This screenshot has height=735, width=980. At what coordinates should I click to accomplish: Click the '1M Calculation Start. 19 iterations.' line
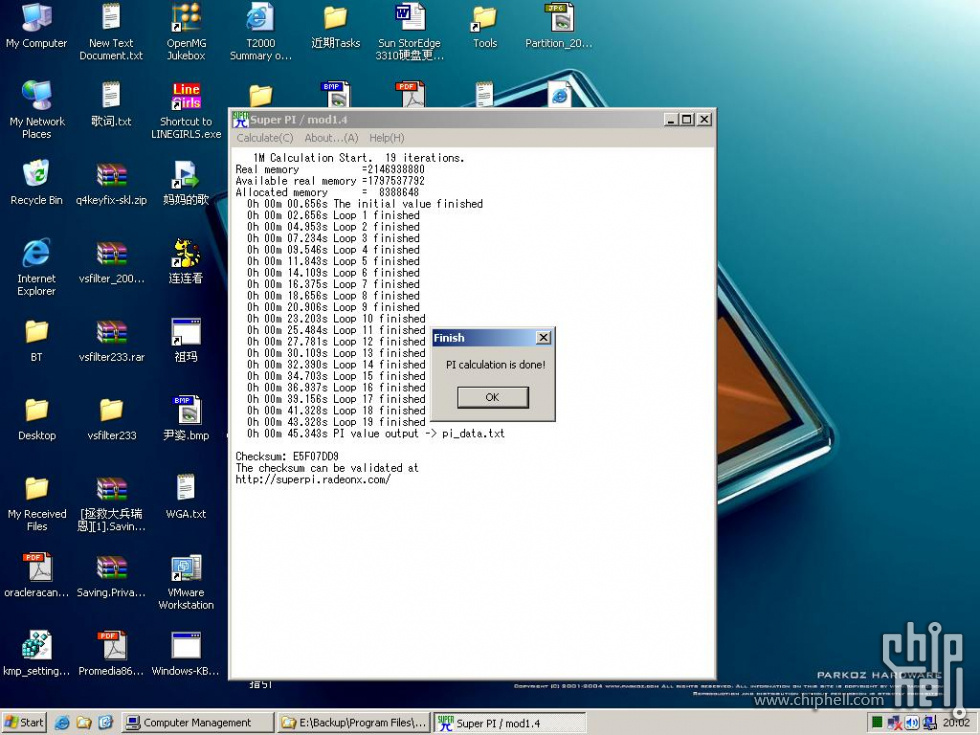[x=359, y=158]
